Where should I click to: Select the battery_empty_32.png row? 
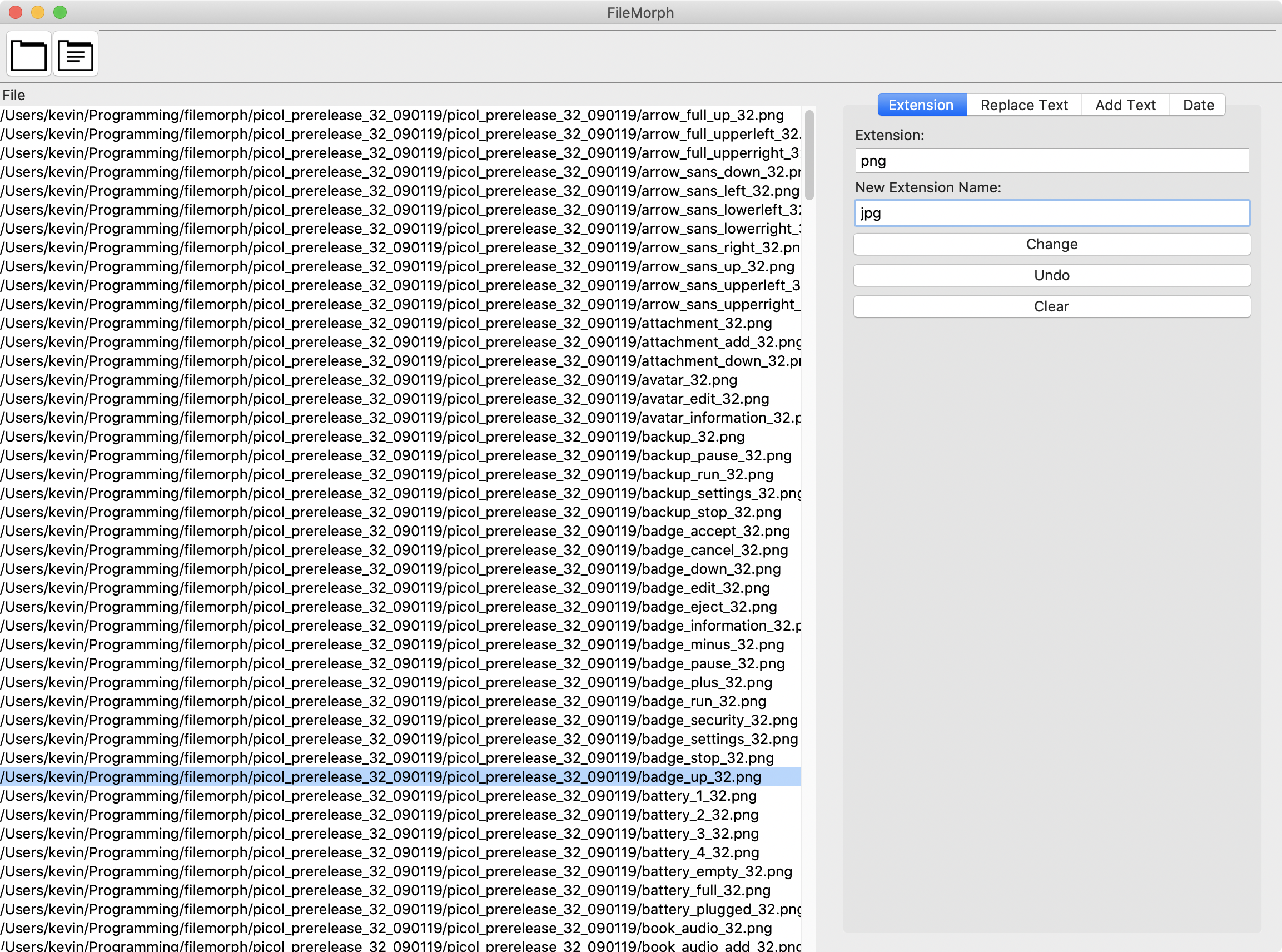(400, 871)
